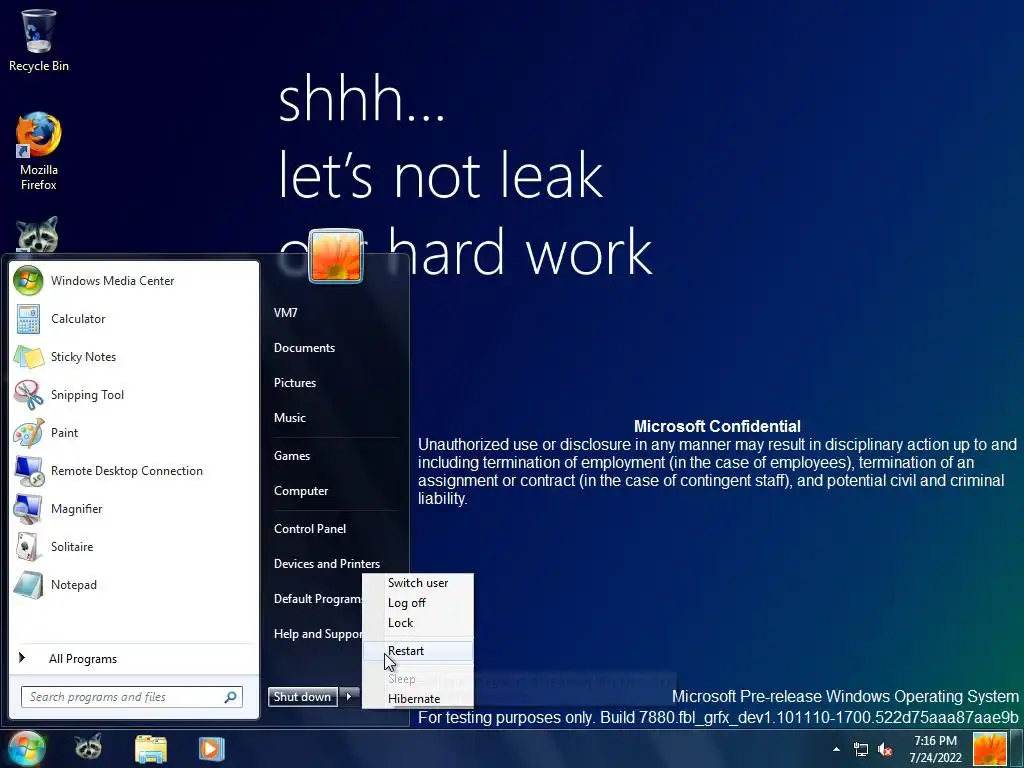Viewport: 1024px width, 768px height.
Task: Choose Restart in power menu
Action: click(418, 651)
